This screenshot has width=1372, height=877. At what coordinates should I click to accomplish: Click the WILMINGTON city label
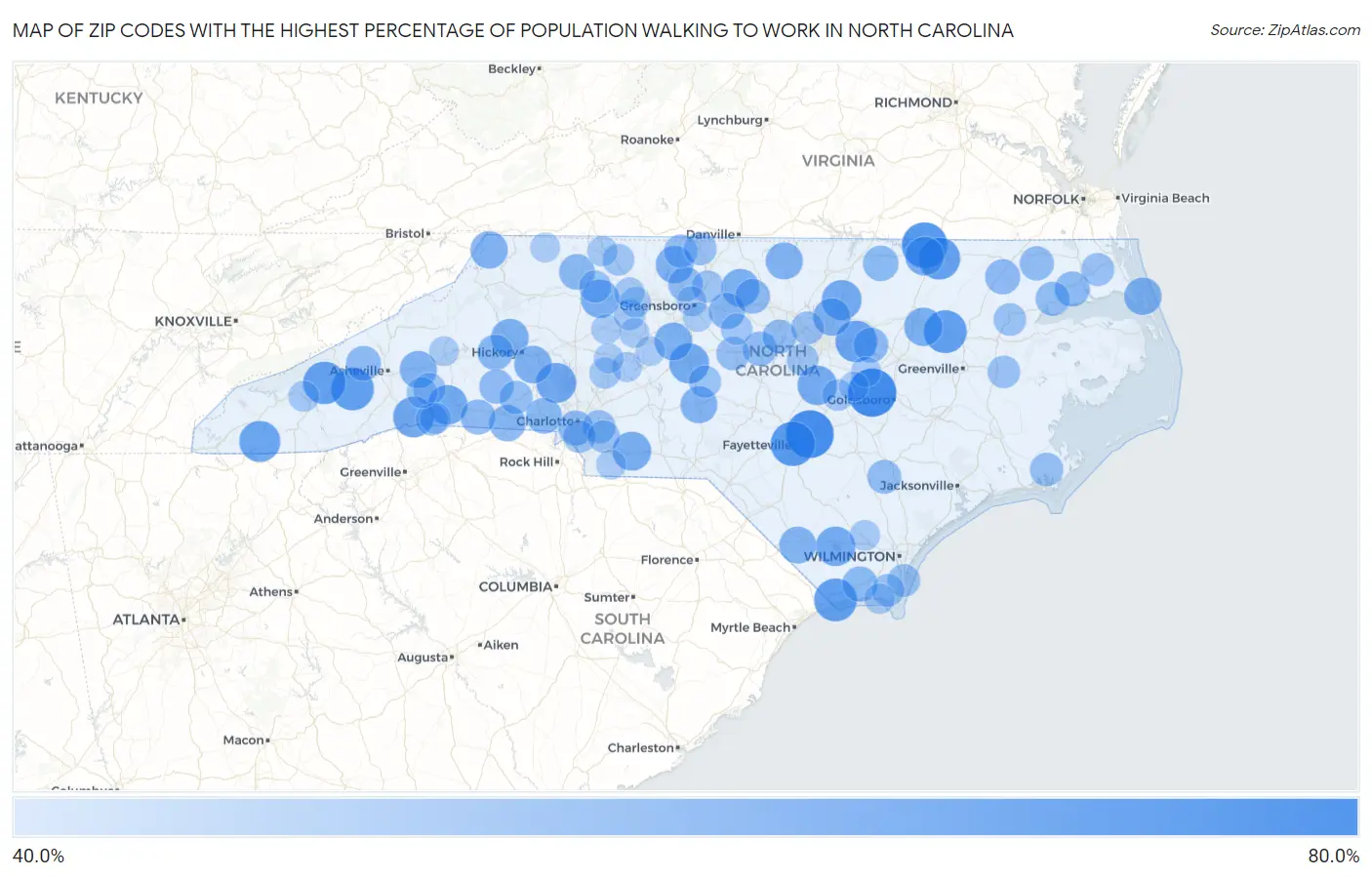852,557
